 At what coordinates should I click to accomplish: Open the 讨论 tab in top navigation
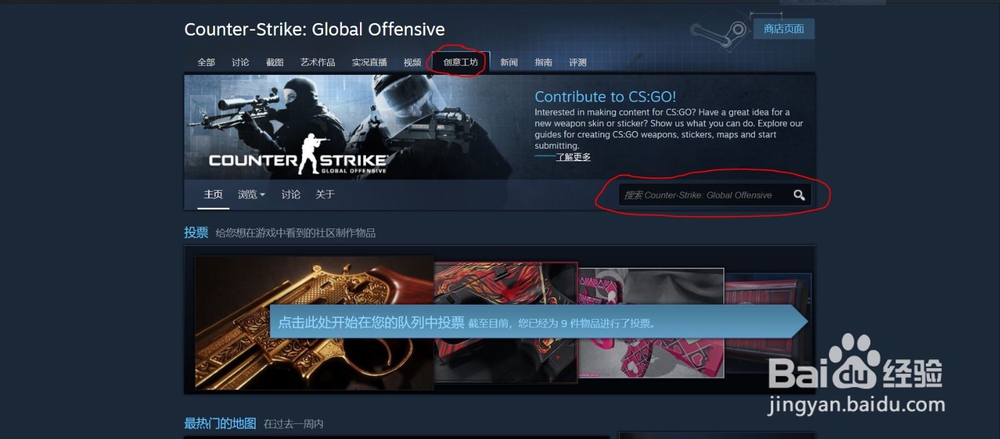[240, 63]
